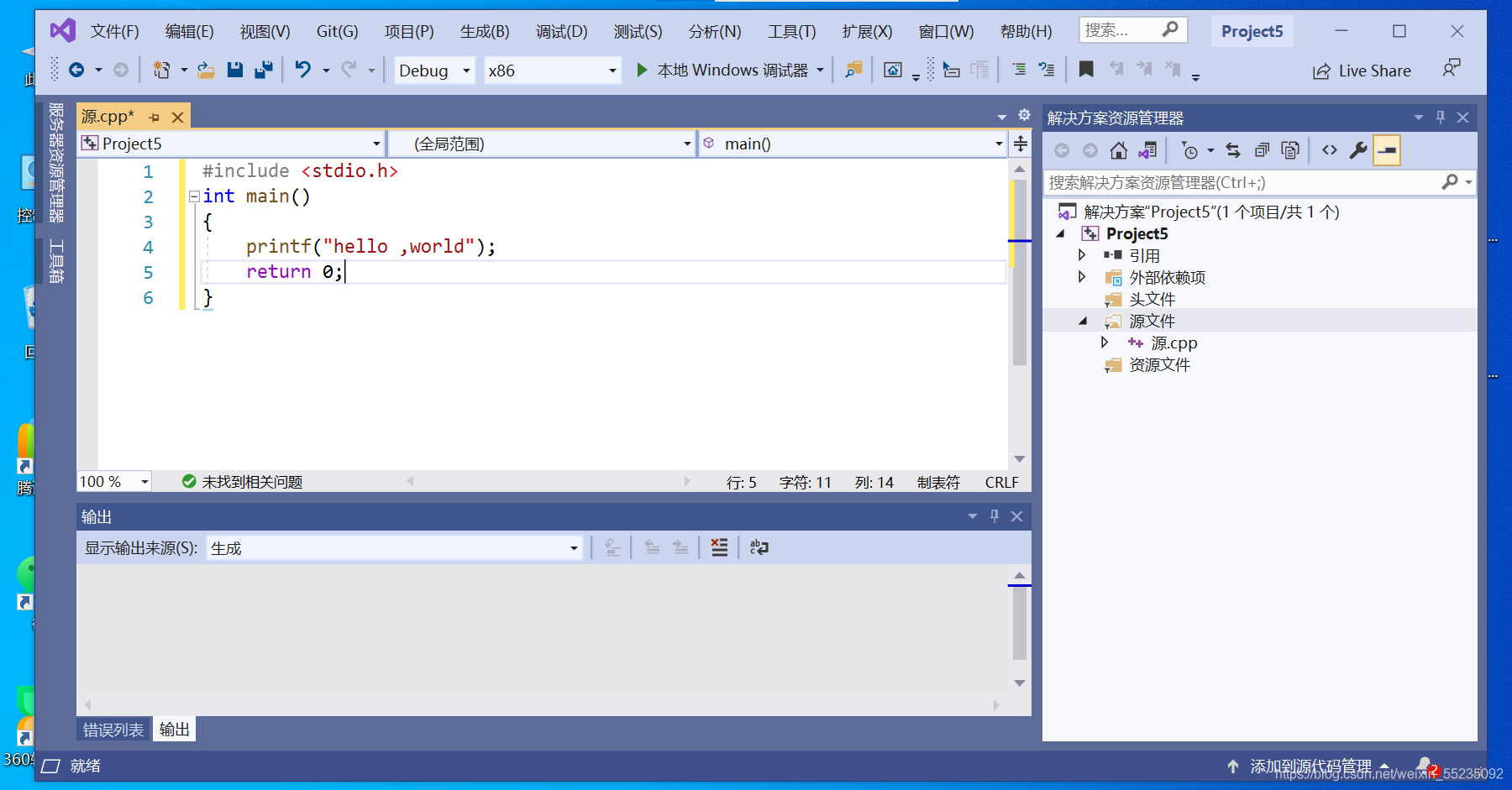
Task: Click the editor vertical scrollbar thumb
Action: (1020, 273)
